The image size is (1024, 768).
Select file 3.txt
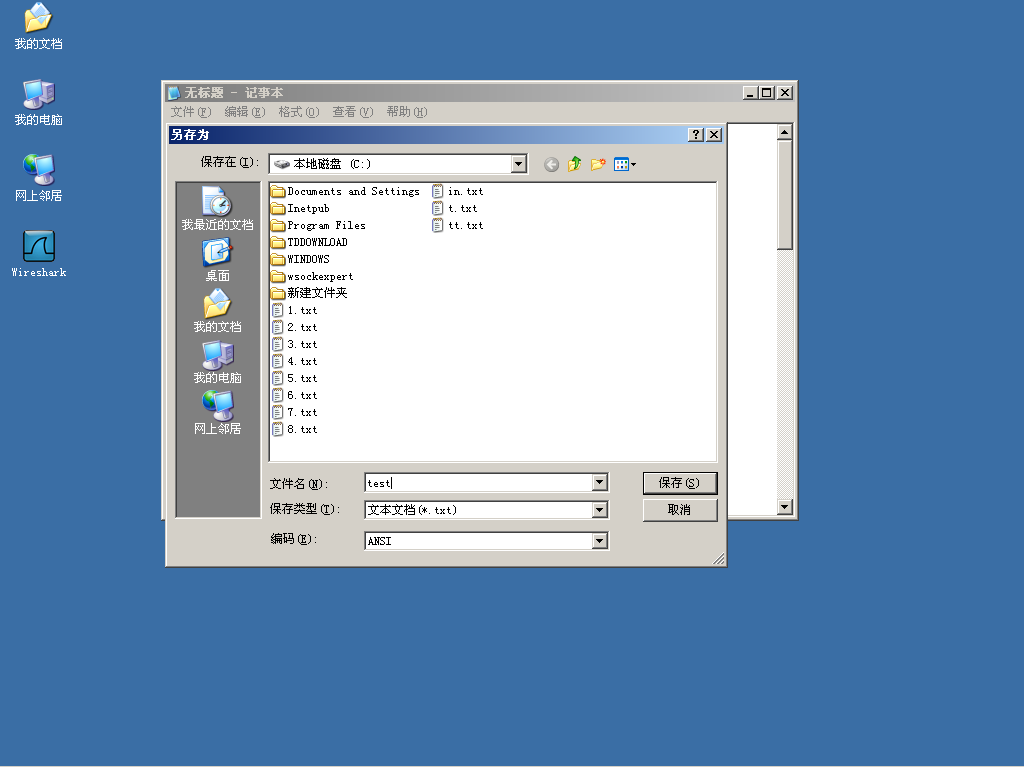tap(295, 344)
